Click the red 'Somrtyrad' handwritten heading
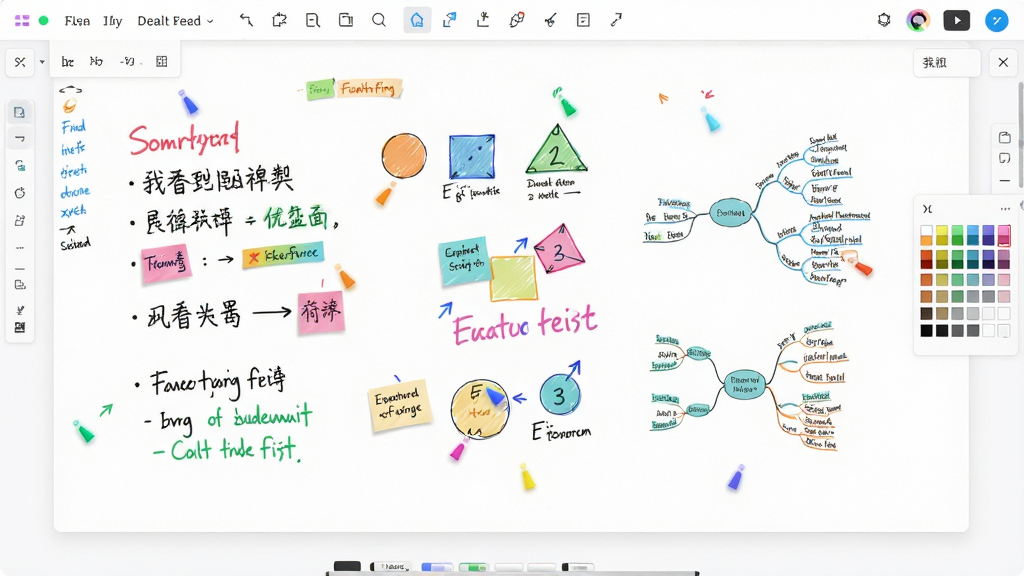The width and height of the screenshot is (1024, 576). click(184, 138)
